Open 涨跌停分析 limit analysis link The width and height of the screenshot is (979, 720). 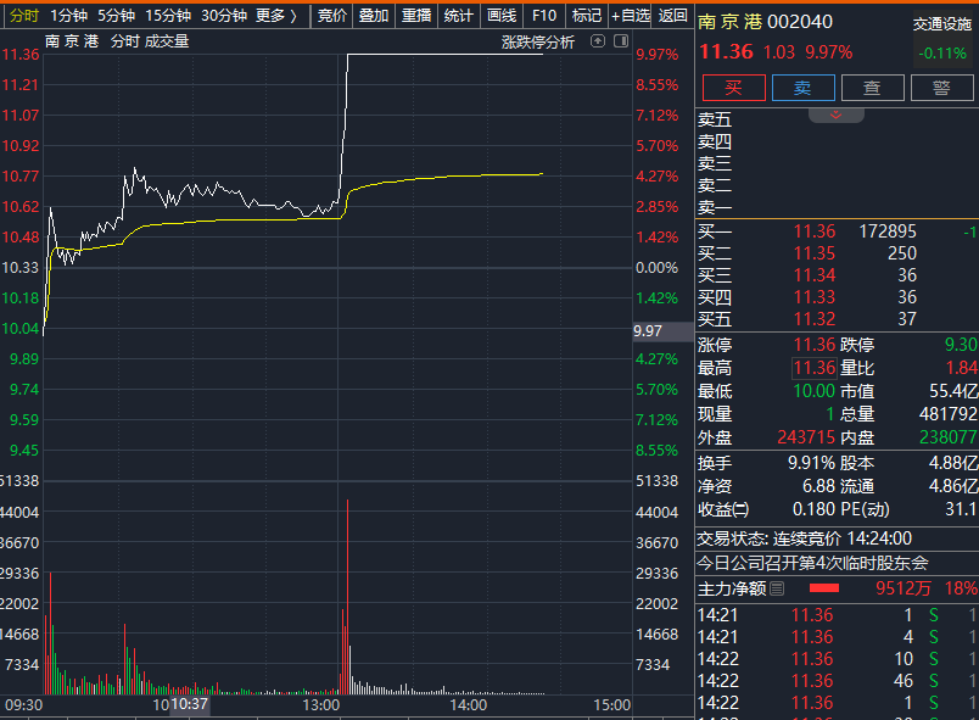pyautogui.click(x=538, y=42)
